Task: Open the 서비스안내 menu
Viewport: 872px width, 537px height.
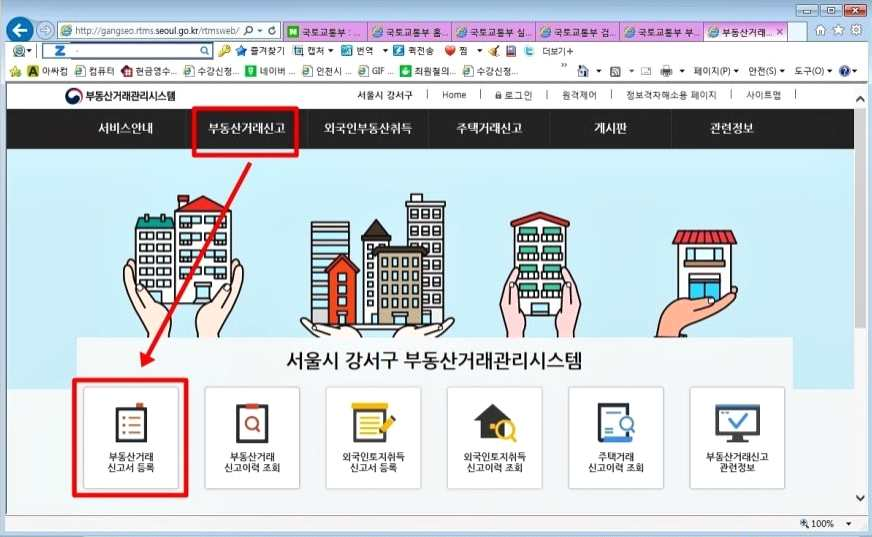Action: (126, 128)
